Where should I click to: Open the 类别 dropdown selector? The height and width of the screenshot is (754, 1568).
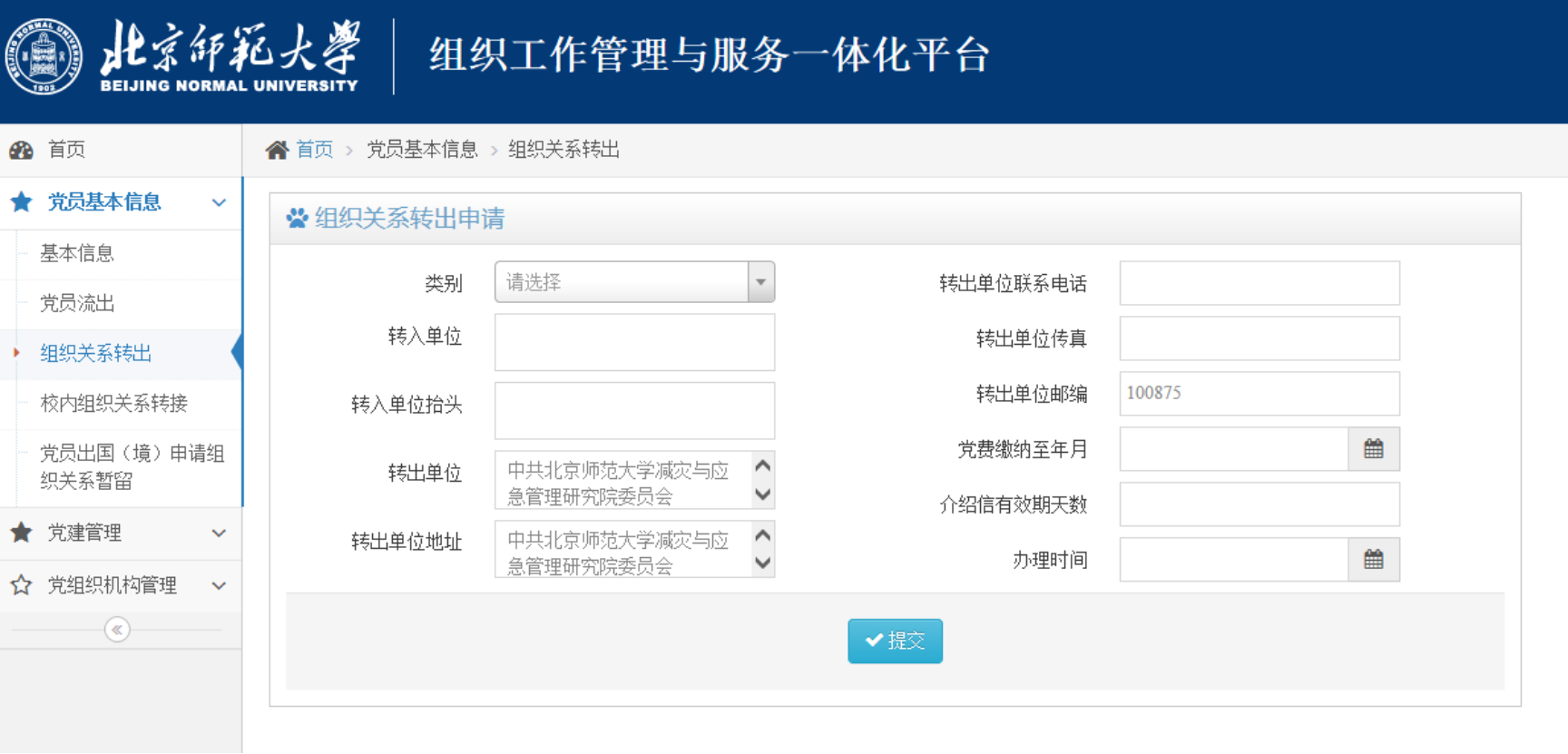coord(760,282)
